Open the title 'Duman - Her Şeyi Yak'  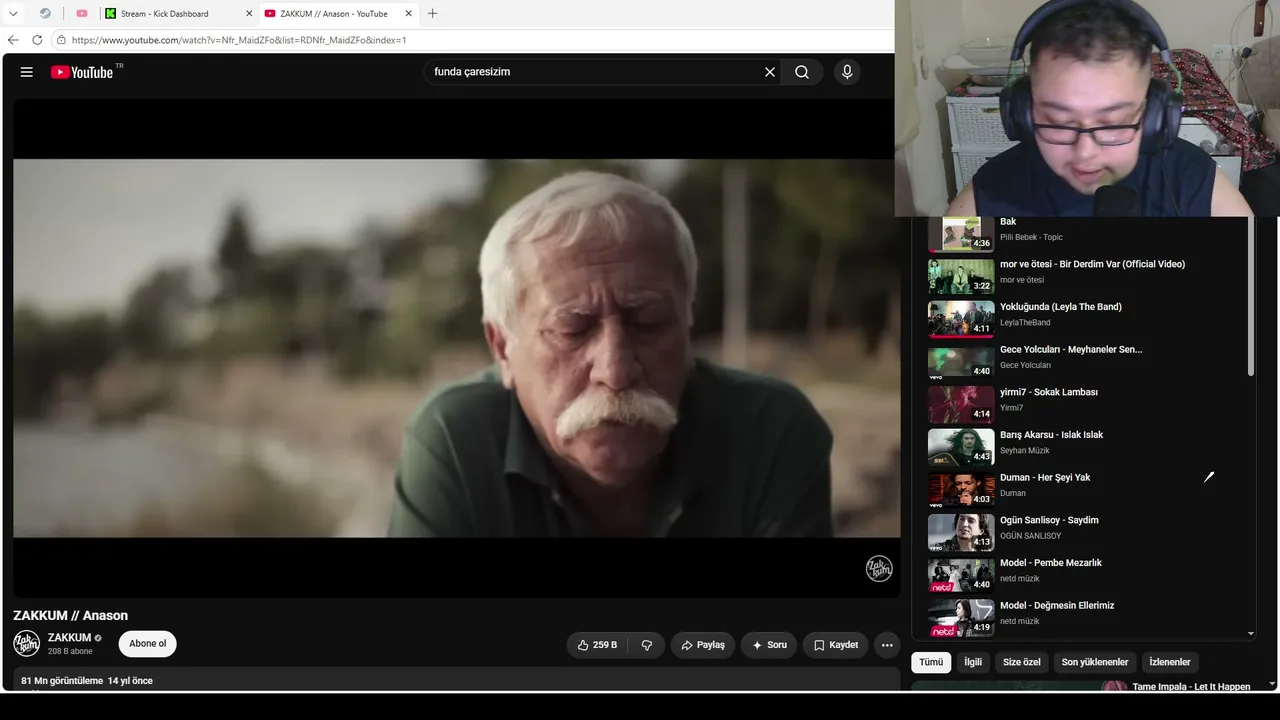pos(1045,478)
